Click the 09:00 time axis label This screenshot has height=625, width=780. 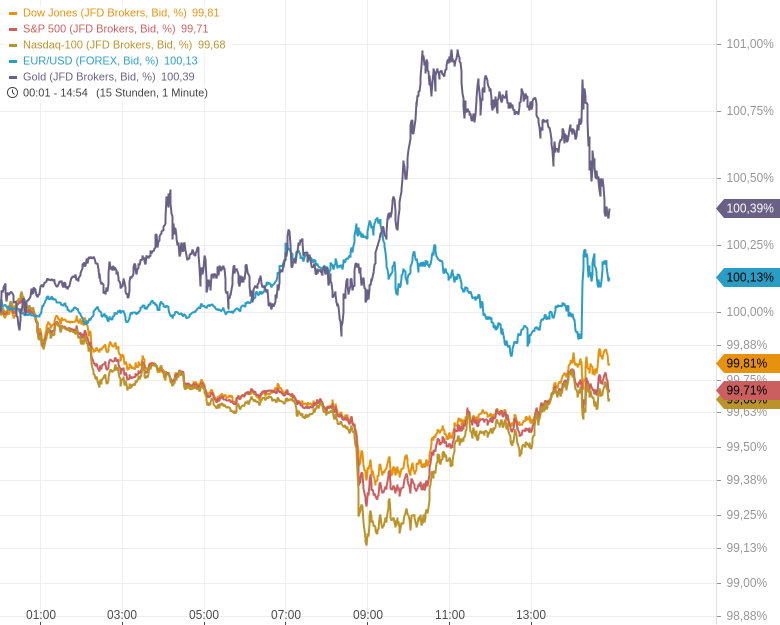(x=368, y=615)
